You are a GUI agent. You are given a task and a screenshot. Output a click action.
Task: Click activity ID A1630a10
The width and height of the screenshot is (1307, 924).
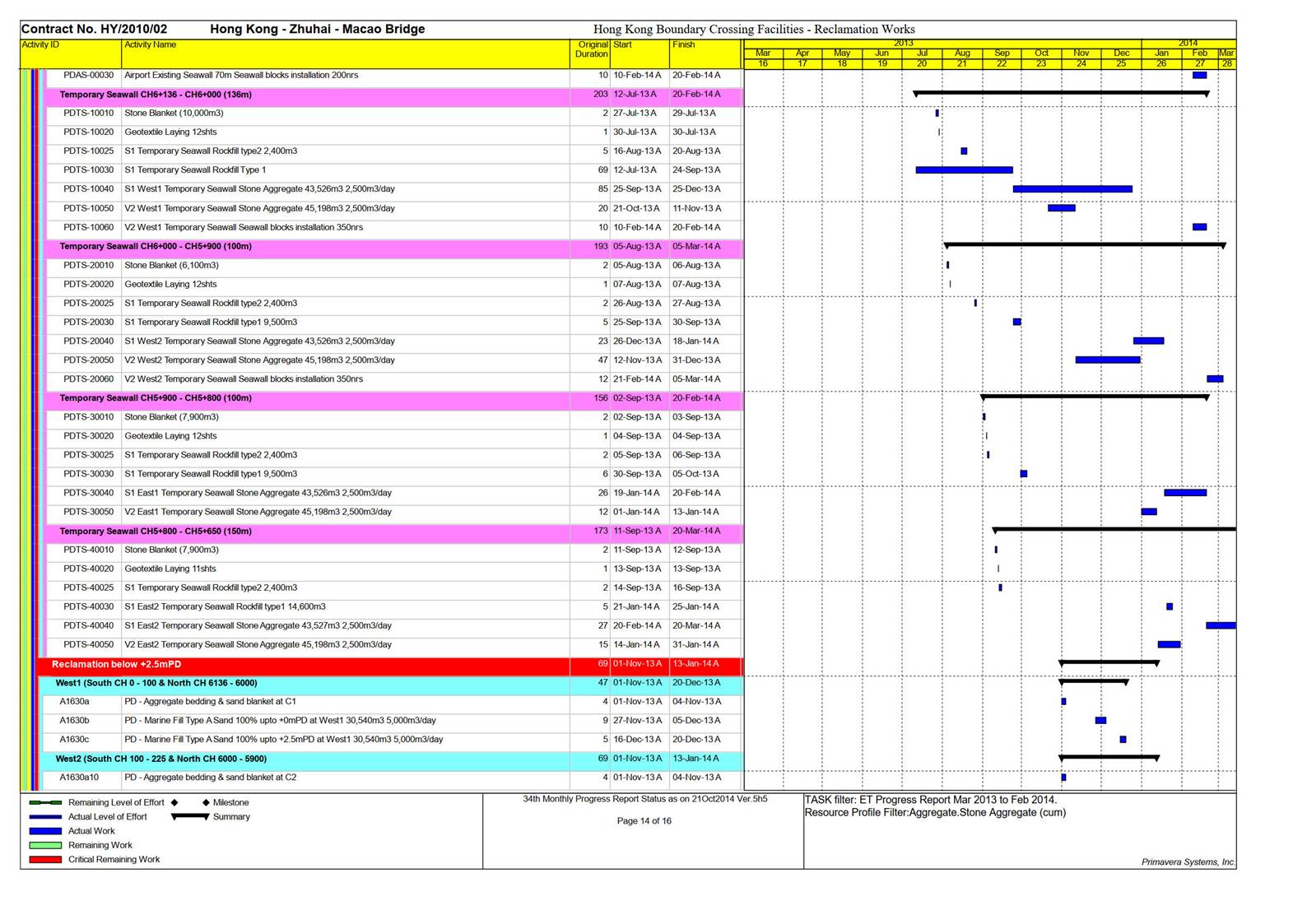tap(79, 777)
